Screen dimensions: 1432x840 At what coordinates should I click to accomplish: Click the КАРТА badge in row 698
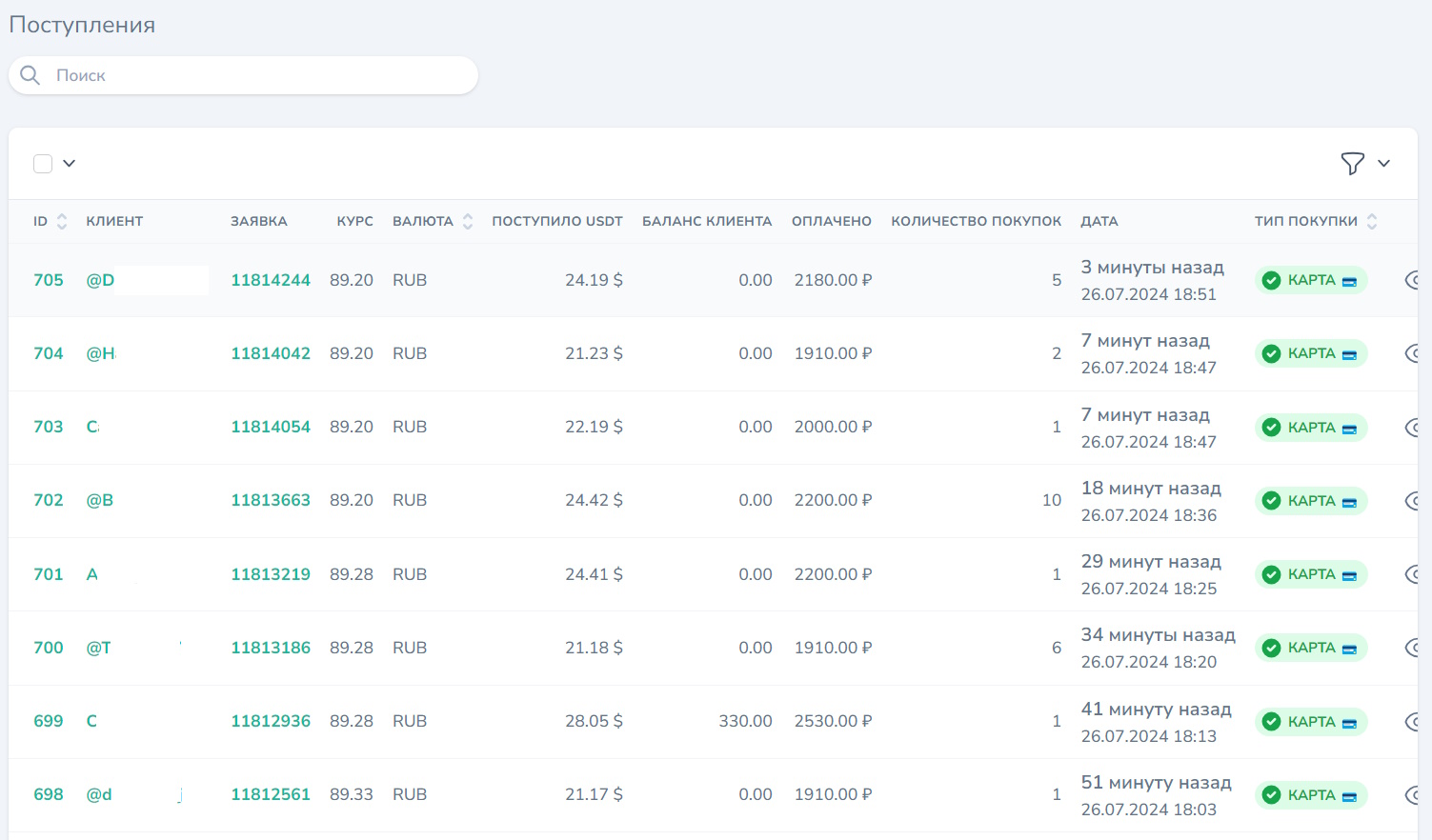click(x=1311, y=795)
